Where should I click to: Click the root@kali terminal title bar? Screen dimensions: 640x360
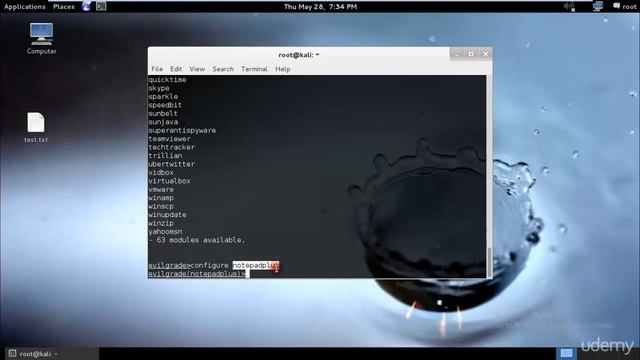pyautogui.click(x=299, y=55)
